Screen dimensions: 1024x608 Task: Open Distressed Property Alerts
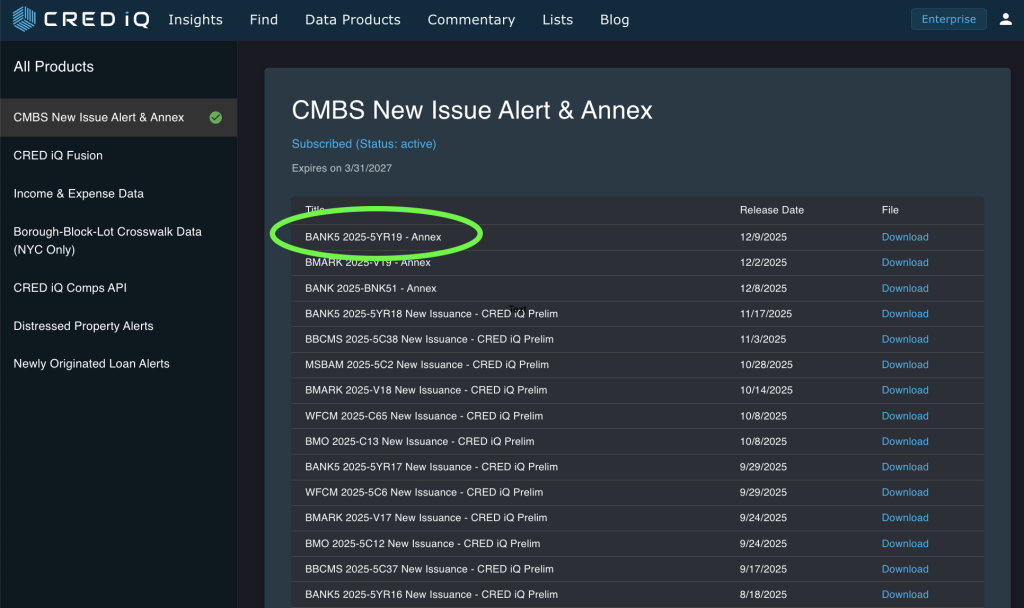click(x=83, y=326)
